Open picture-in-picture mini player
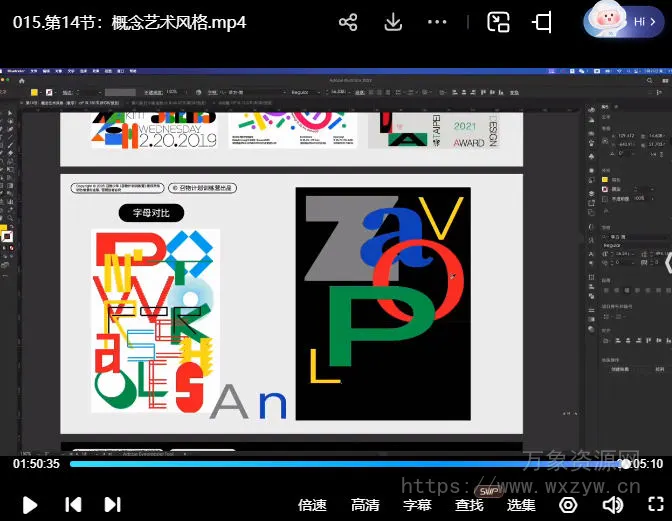Screen dimensions: 672x521 click(498, 22)
